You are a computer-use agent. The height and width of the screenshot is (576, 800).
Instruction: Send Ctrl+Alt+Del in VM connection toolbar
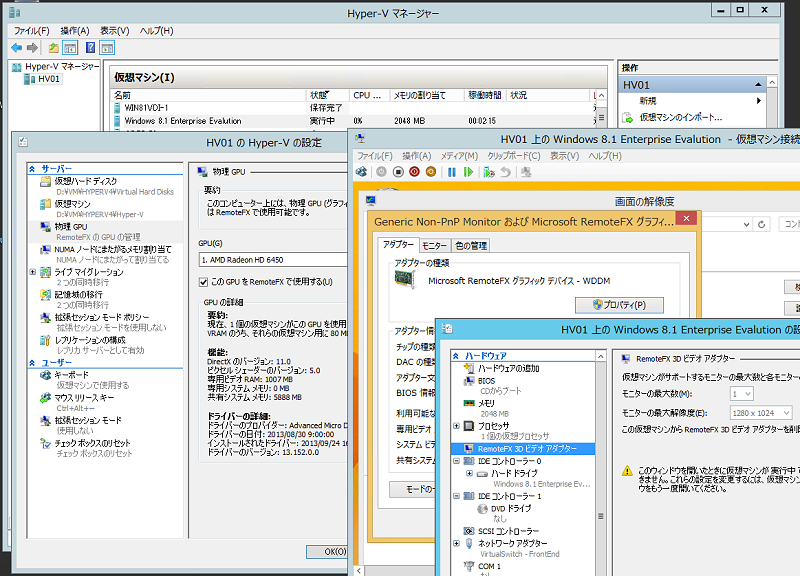(x=361, y=172)
